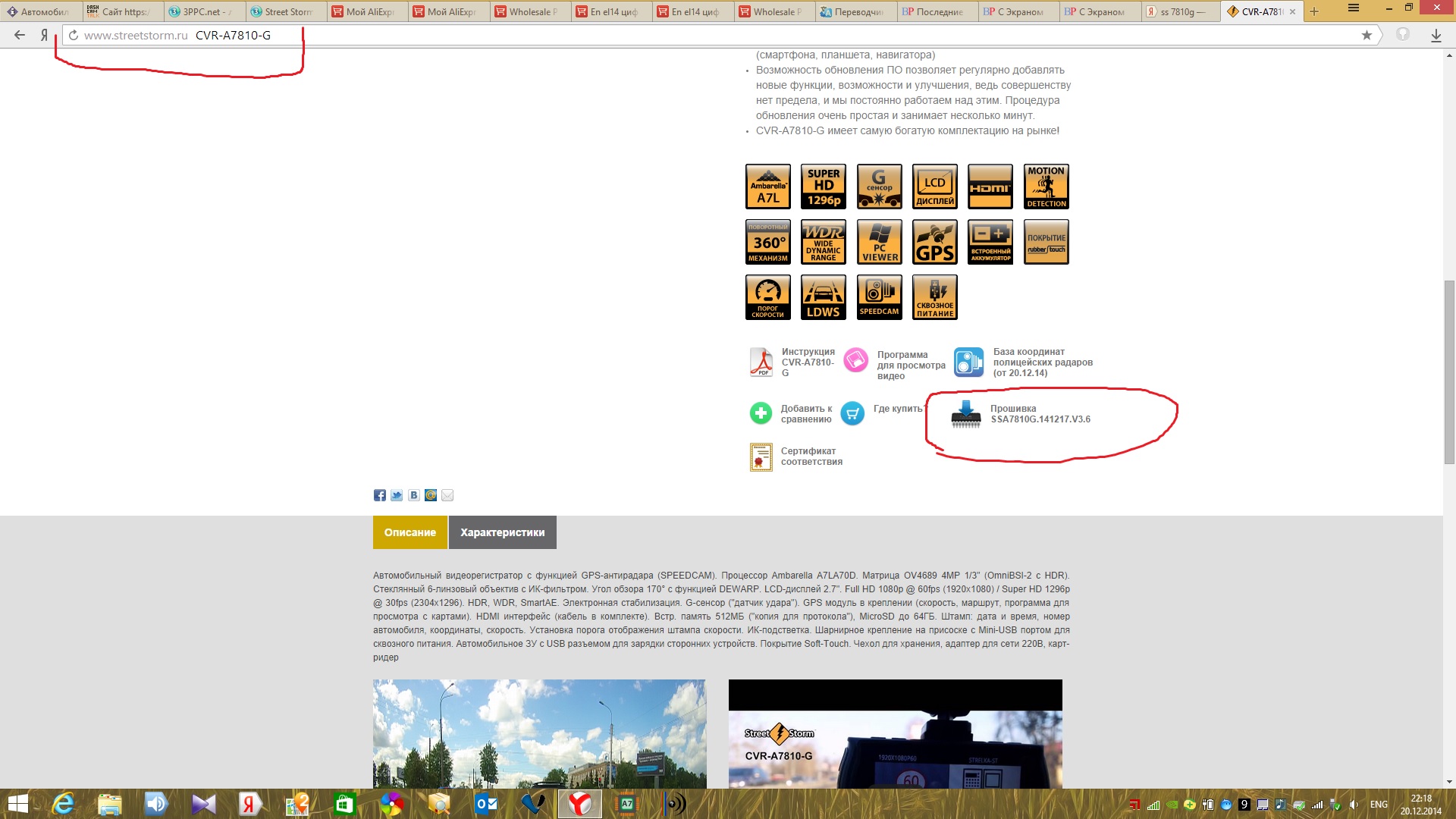Click the page vertical scrollbar thumb

pyautogui.click(x=1449, y=372)
